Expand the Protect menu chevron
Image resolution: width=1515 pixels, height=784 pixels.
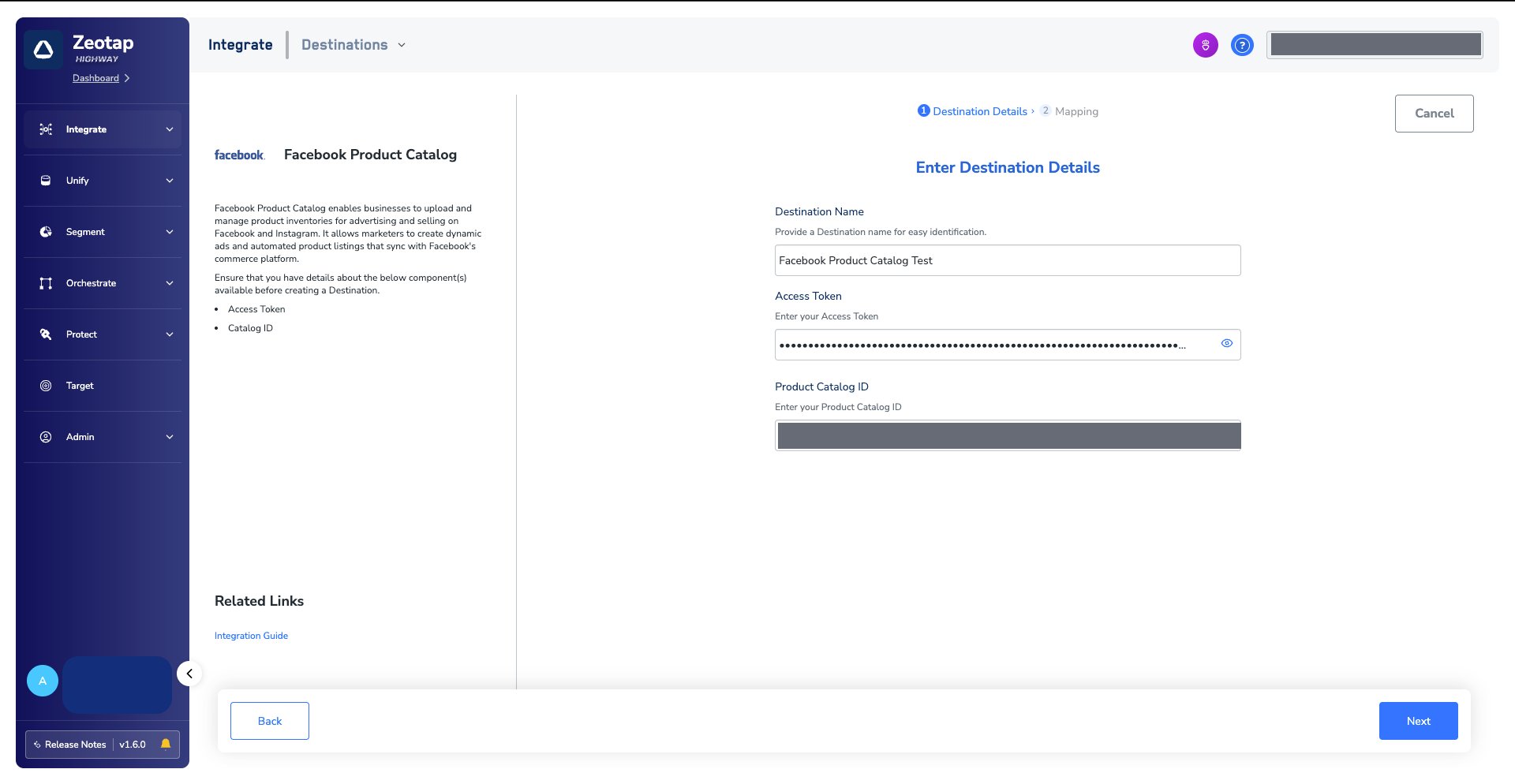pos(170,334)
